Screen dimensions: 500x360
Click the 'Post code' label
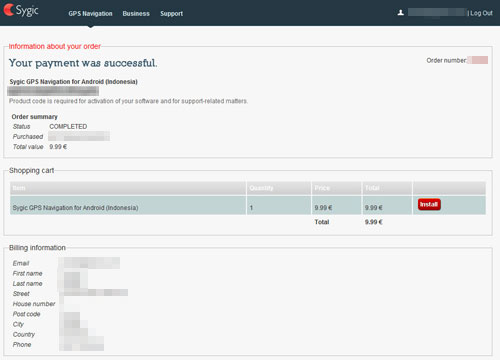coord(26,314)
